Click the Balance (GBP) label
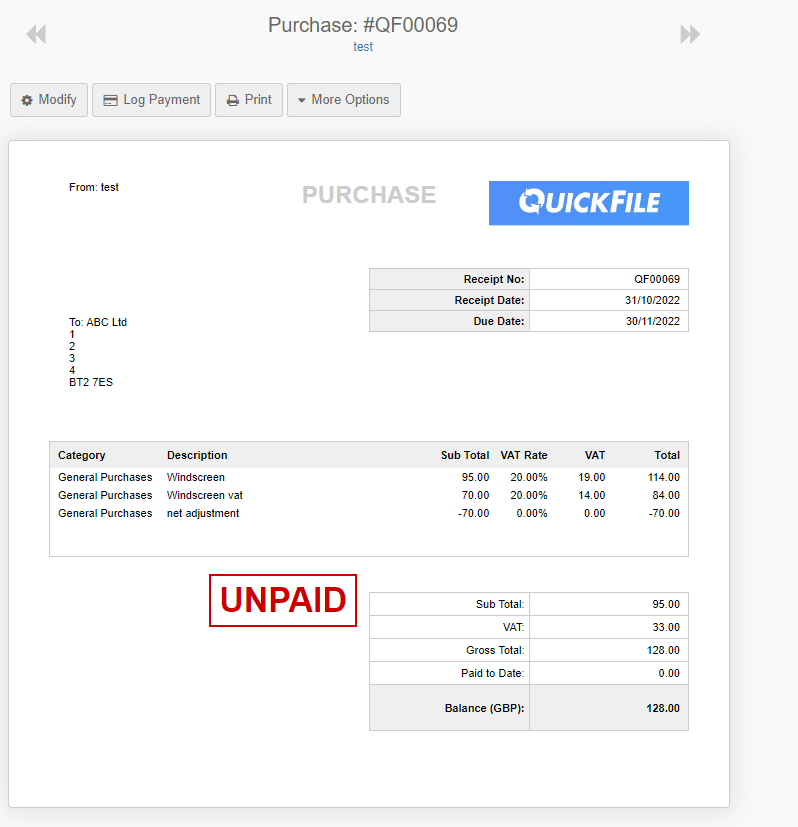The width and height of the screenshot is (798, 827). pyautogui.click(x=484, y=708)
